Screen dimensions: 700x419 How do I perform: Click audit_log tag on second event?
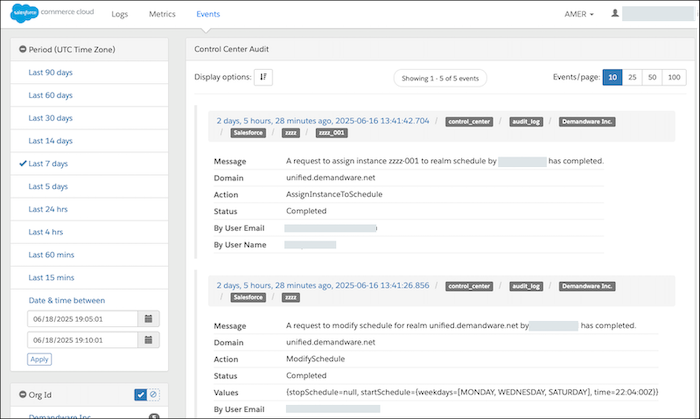(526, 286)
